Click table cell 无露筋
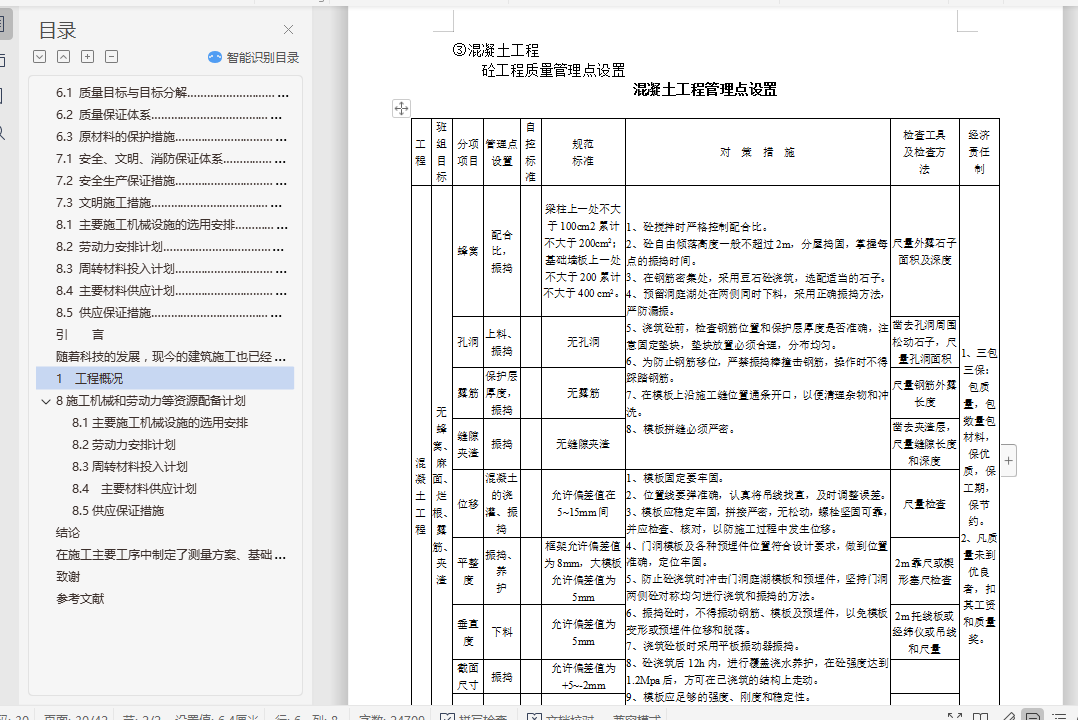This screenshot has height=720, width=1078. (x=583, y=393)
